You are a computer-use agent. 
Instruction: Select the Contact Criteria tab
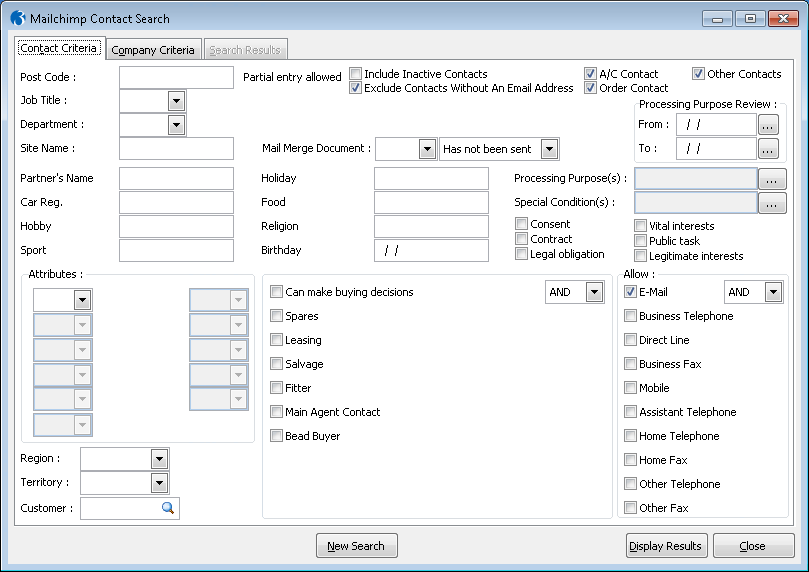pos(60,48)
